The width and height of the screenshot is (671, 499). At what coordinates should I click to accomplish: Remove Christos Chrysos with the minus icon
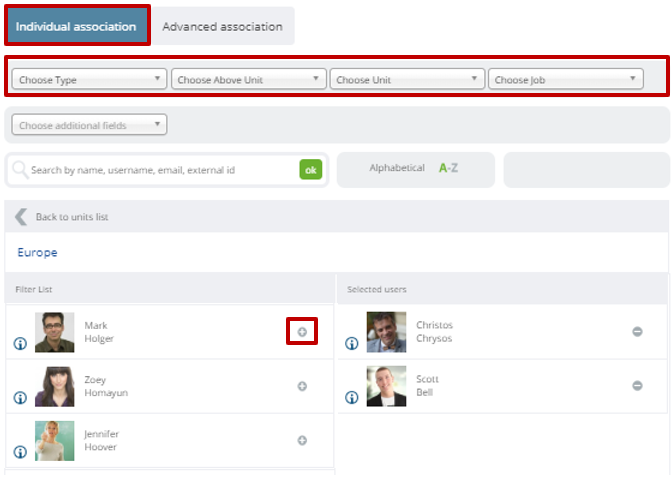637,331
